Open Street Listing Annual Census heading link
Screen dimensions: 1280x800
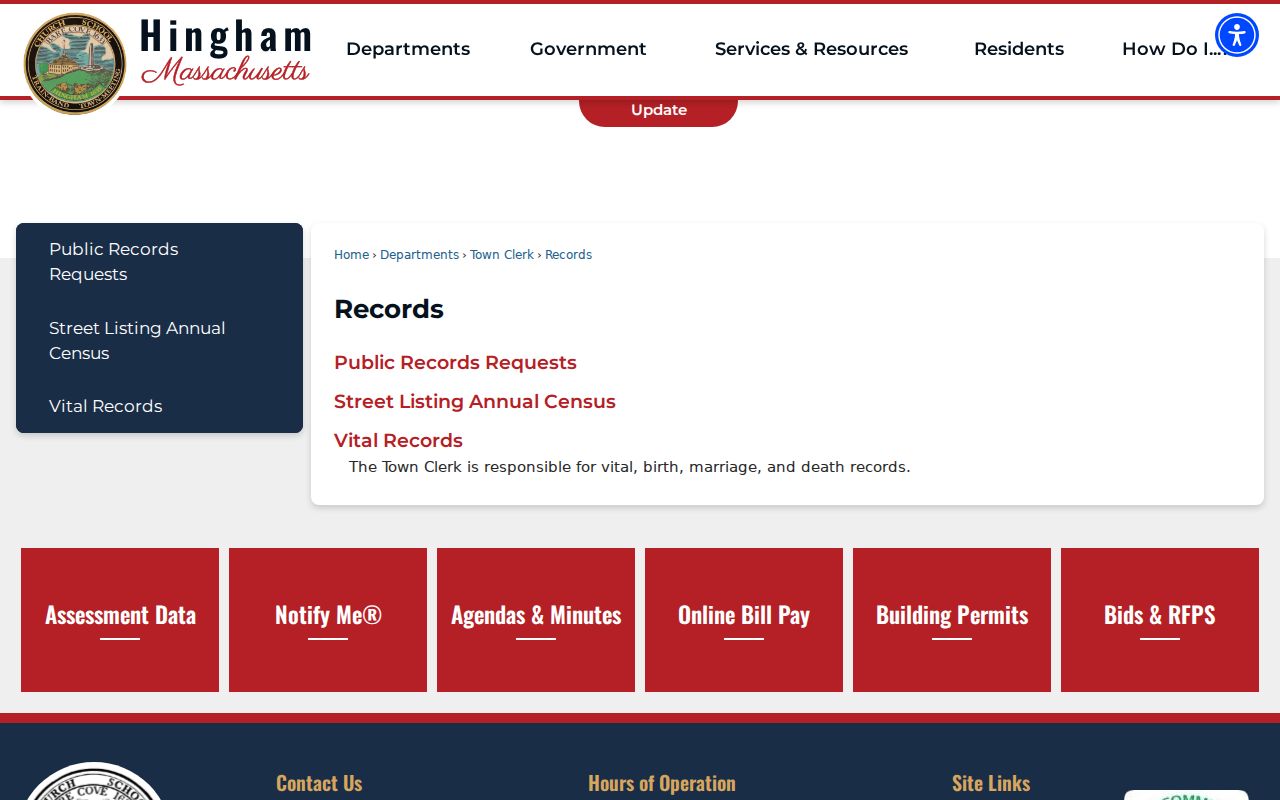coord(475,402)
